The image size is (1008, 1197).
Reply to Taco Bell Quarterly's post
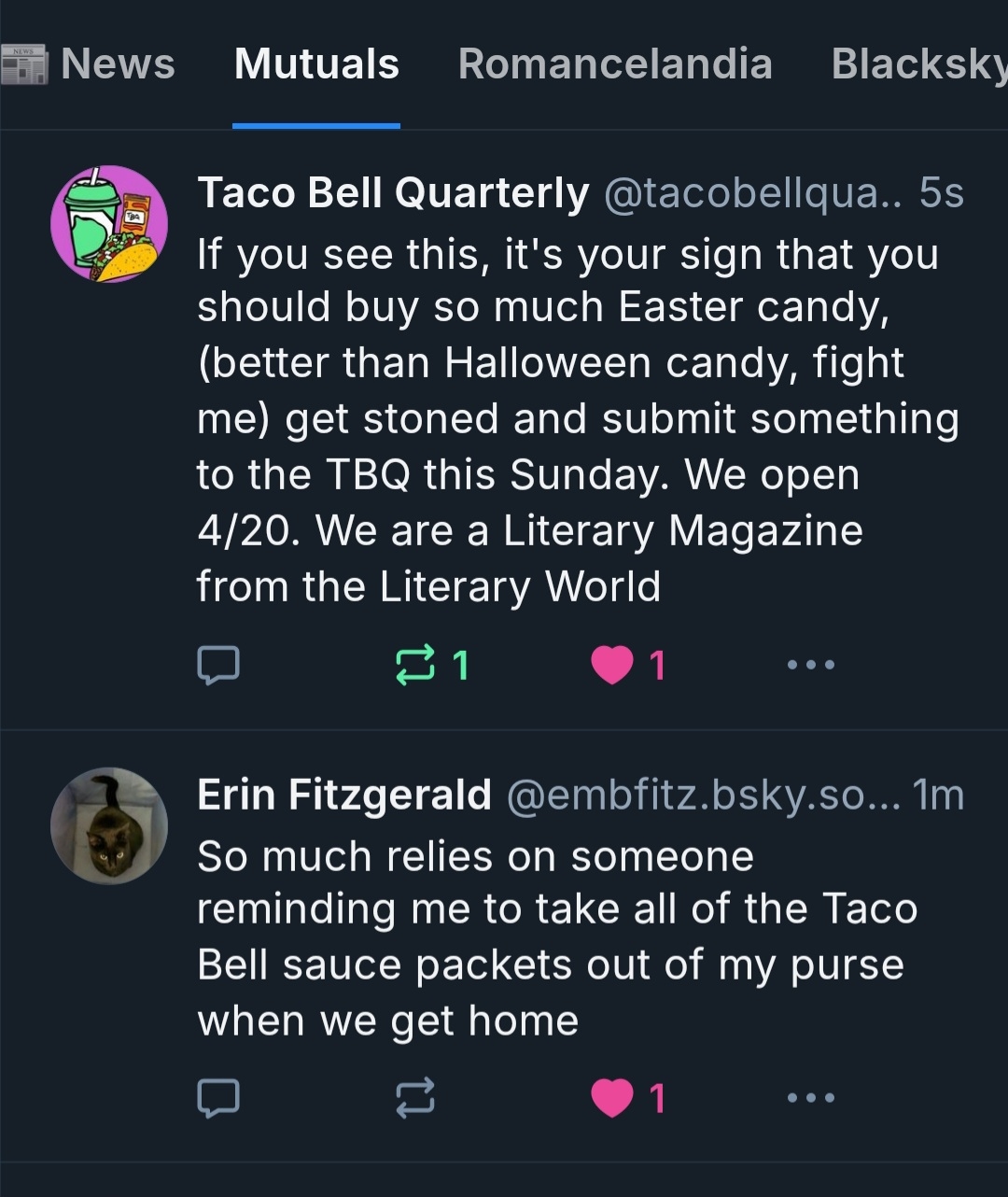(218, 665)
